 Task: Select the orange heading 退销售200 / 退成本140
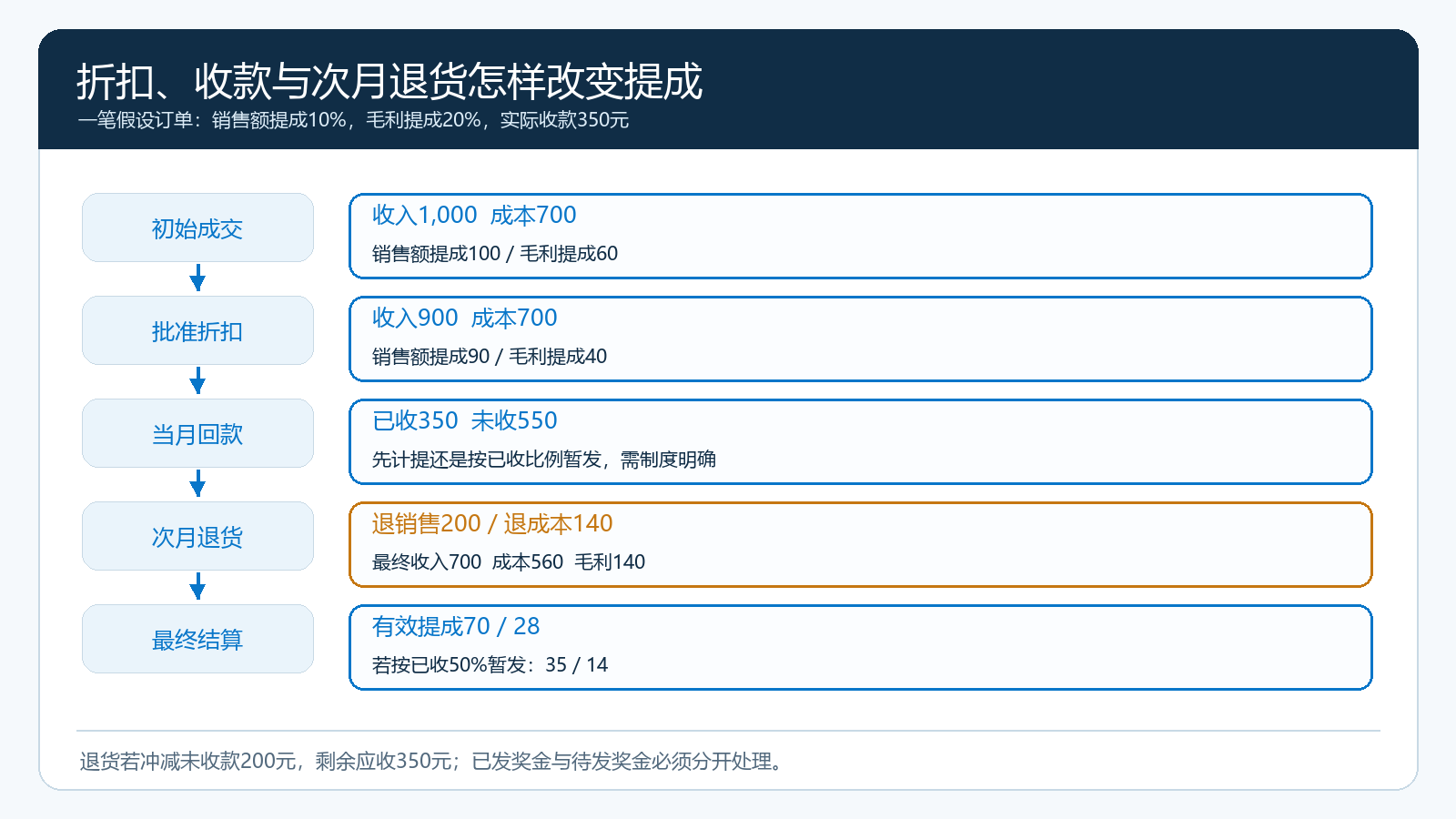pyautogui.click(x=492, y=523)
